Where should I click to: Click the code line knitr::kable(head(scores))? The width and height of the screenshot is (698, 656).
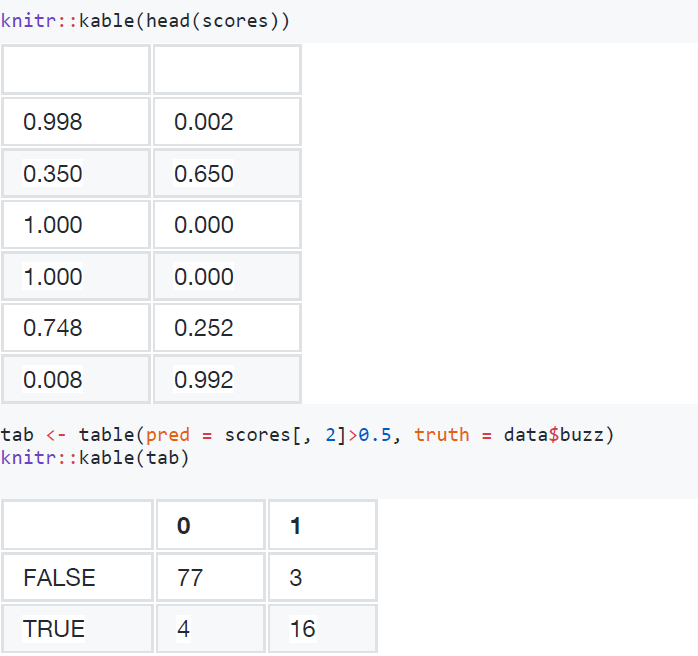pos(145,20)
